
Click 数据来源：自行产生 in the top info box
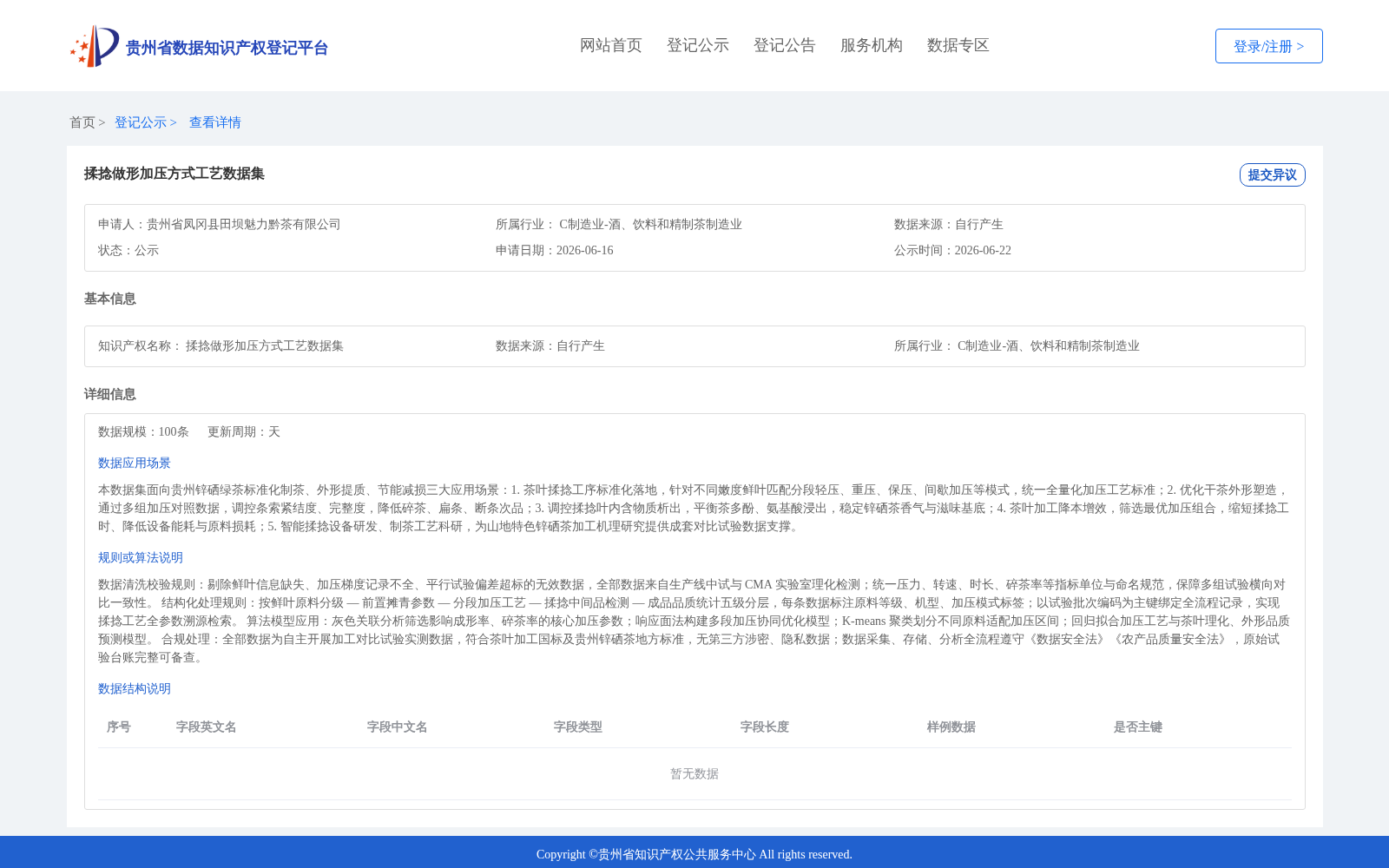tap(949, 224)
